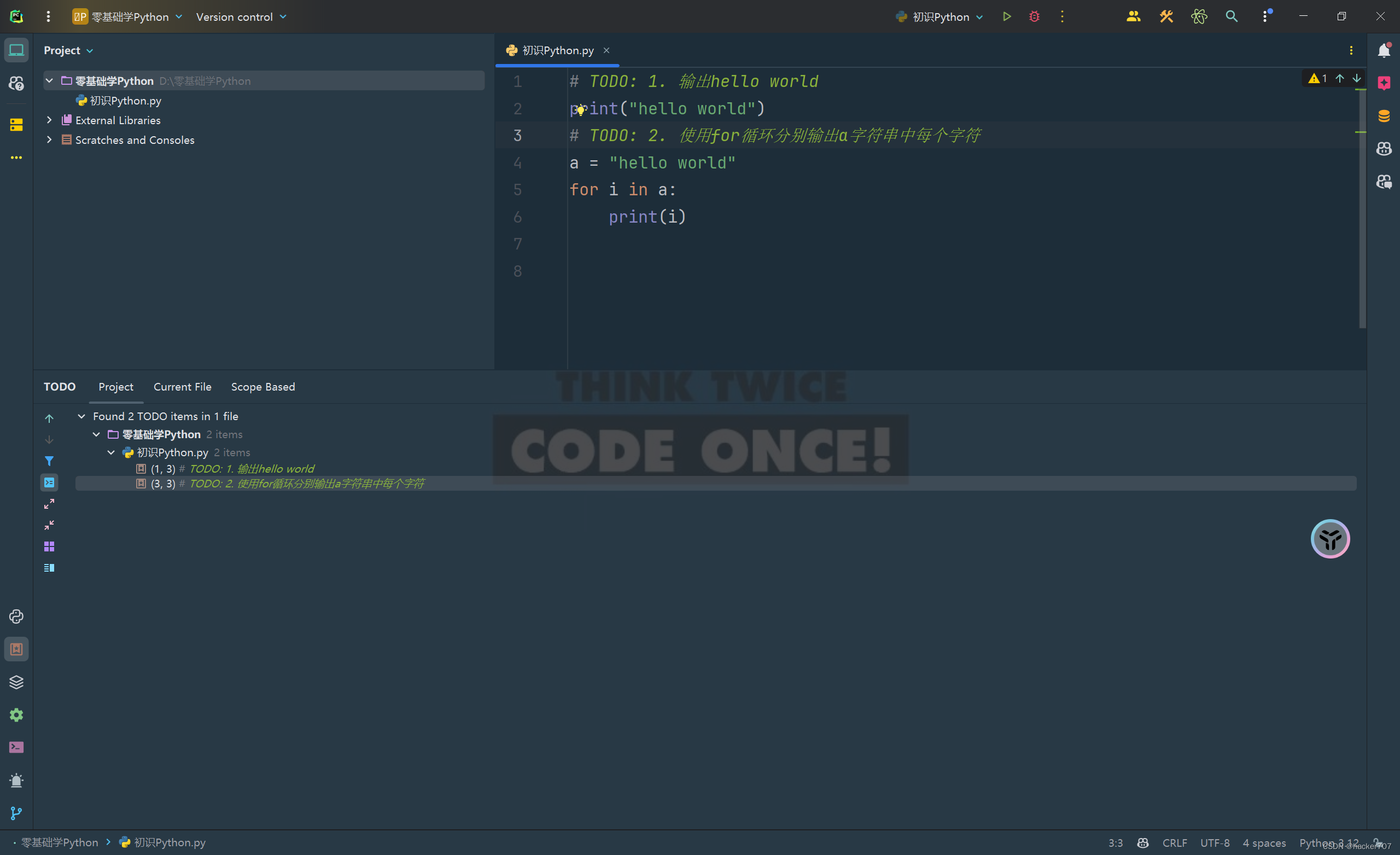
Task: Open the Project tool window icon
Action: [16, 50]
